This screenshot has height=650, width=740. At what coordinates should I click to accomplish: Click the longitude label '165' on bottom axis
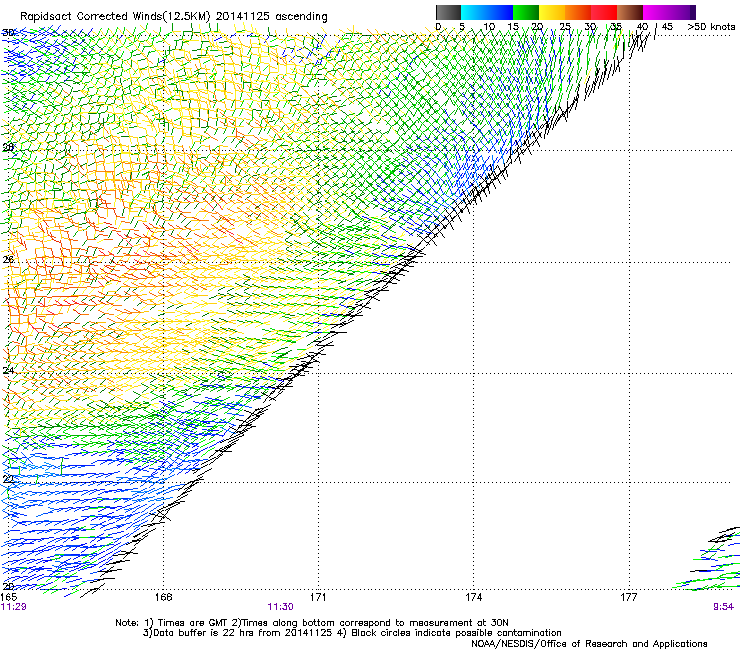8,598
